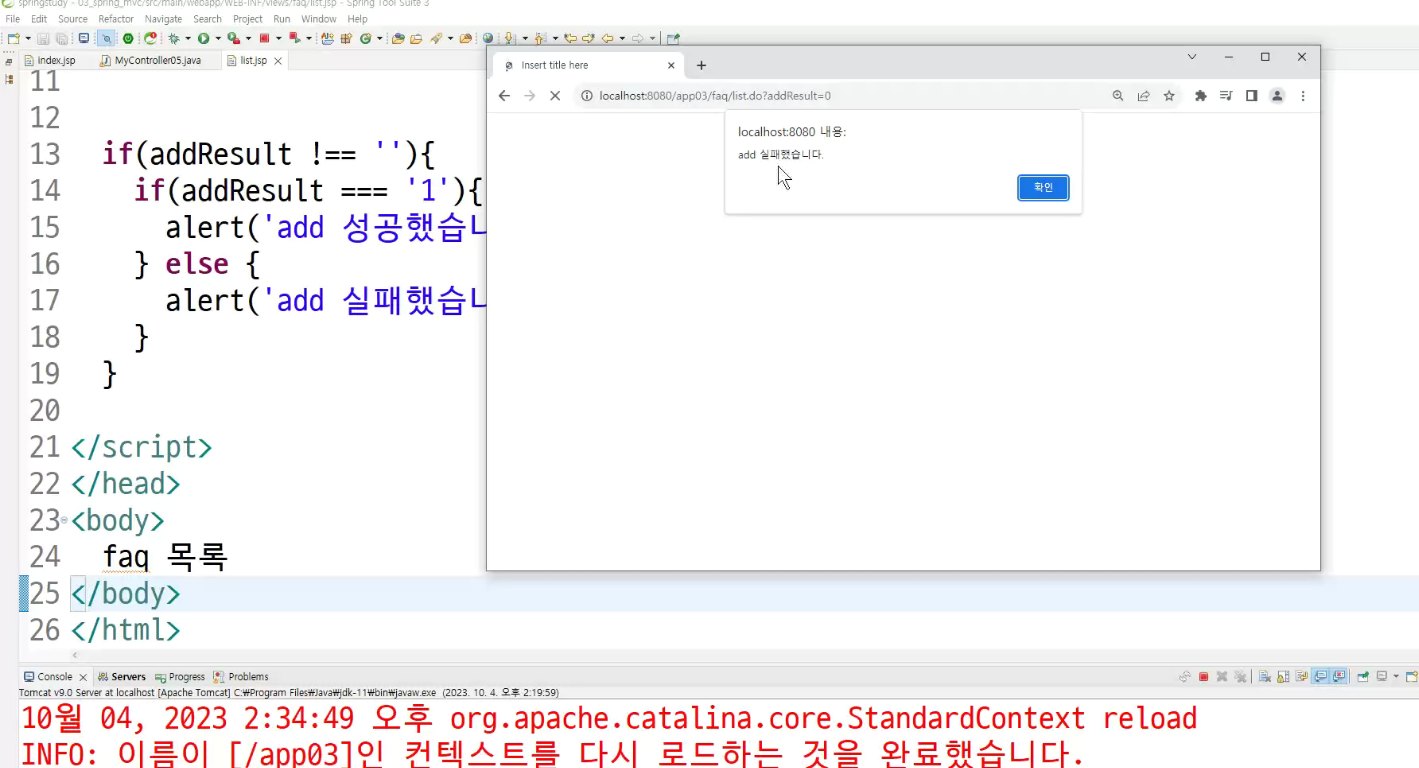Select the Progress view tab
Screen dimensions: 1419x768
(x=180, y=677)
